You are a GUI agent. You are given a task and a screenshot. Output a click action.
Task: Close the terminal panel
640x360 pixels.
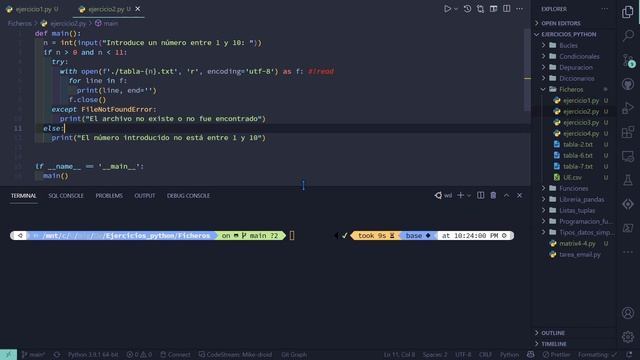520,196
